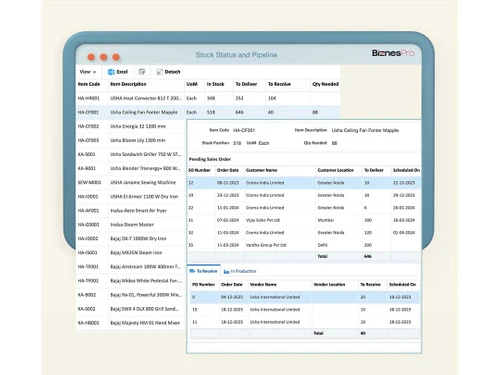500x375 pixels.
Task: Select the HA-CF003 Usha Bloom Lily row
Action: tap(131, 140)
